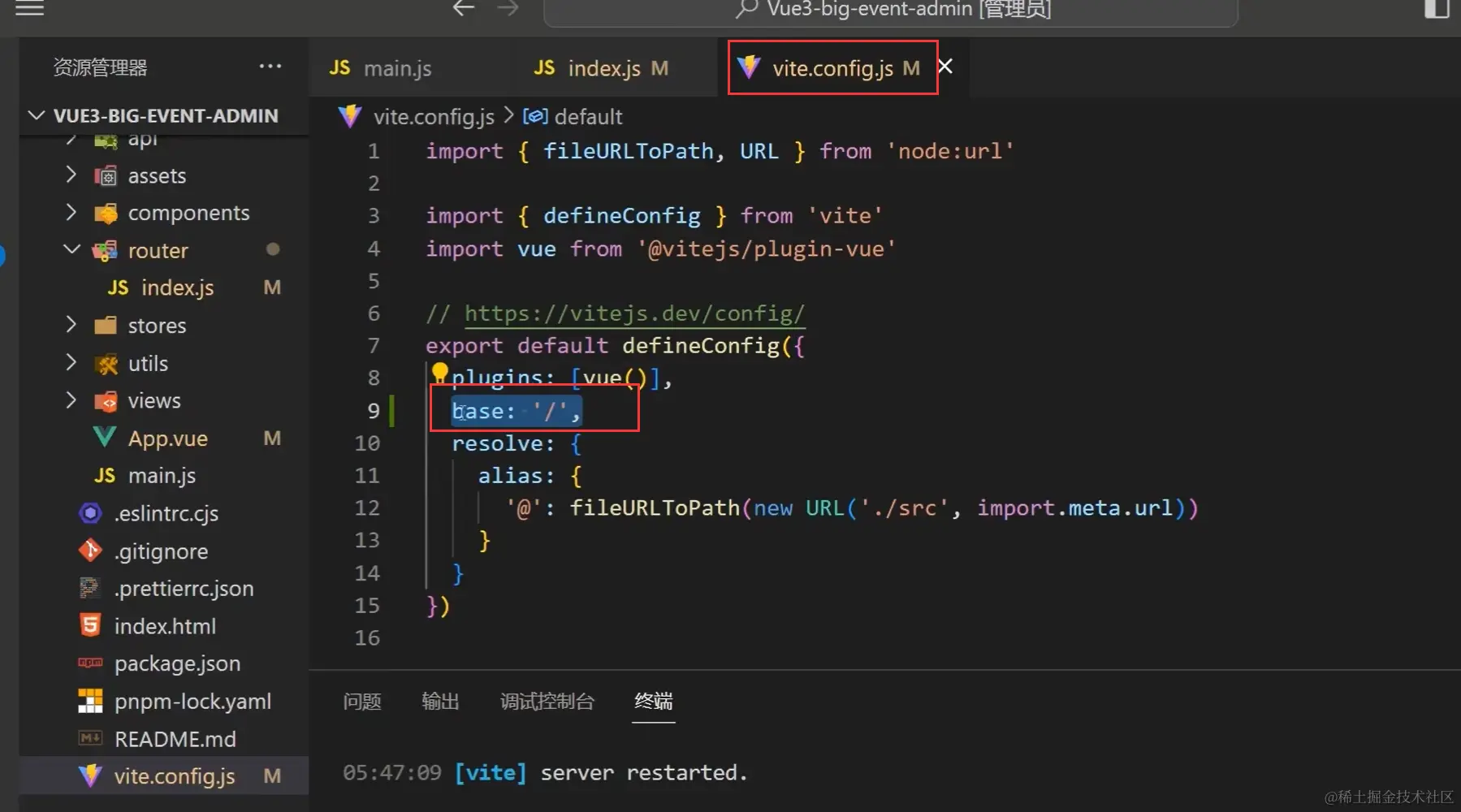
Task: Open the https://vitejs.dev/config/ link
Action: (634, 313)
